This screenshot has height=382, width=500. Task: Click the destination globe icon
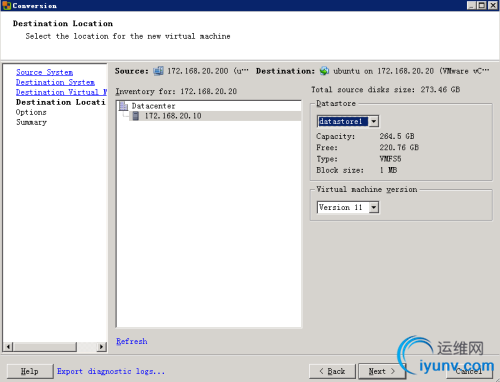pyautogui.click(x=324, y=71)
